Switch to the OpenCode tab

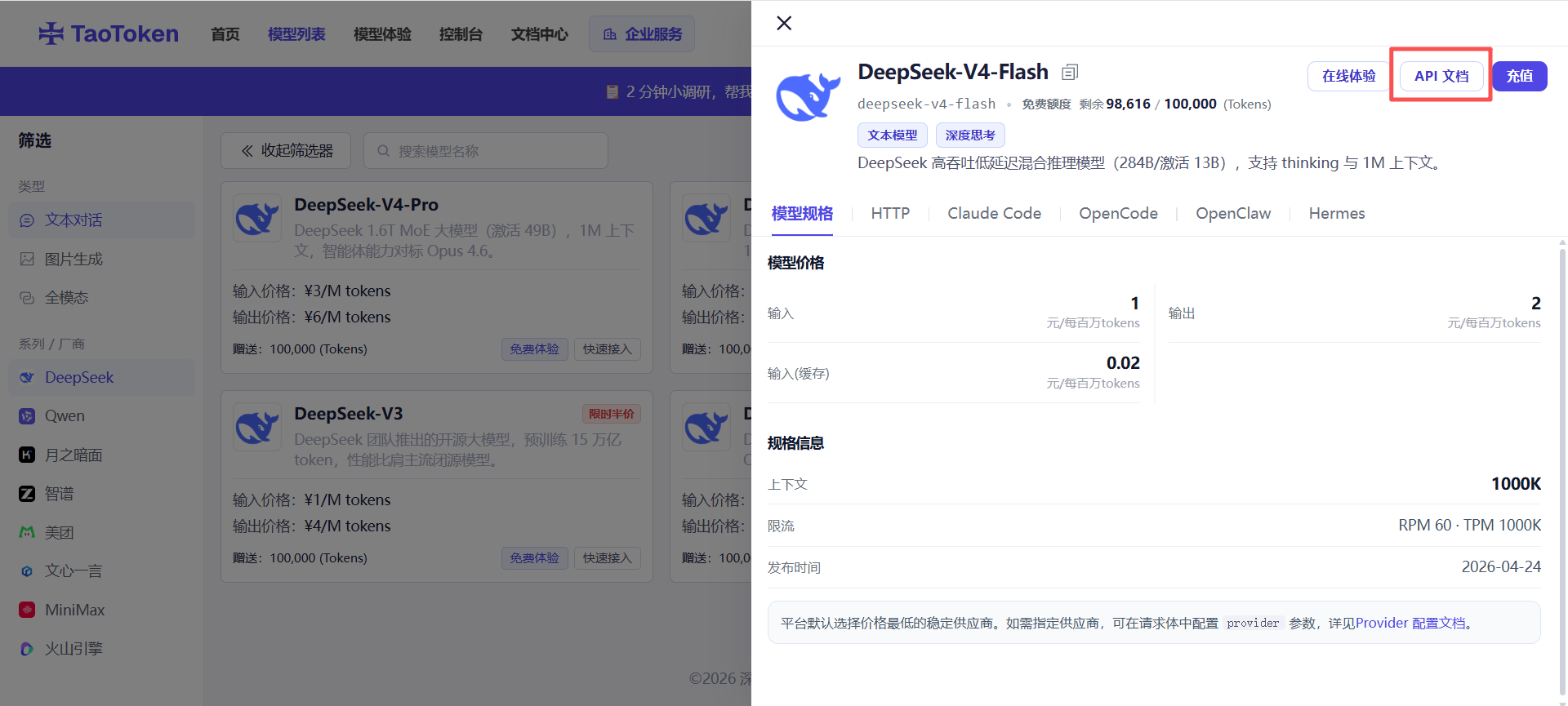(1118, 213)
